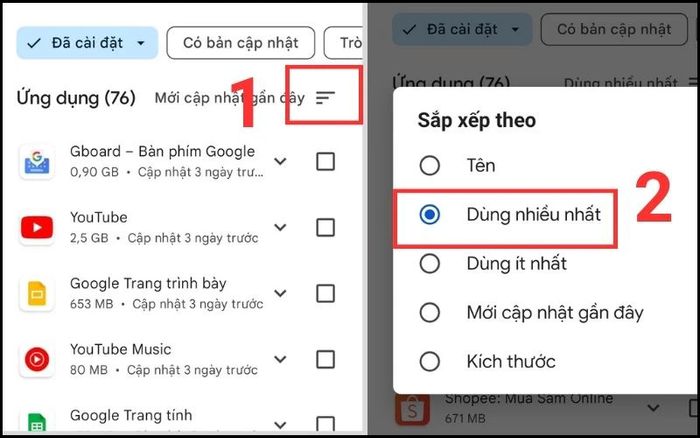Tap the YouTube app icon
Viewport: 700px width, 438px height.
[x=37, y=228]
